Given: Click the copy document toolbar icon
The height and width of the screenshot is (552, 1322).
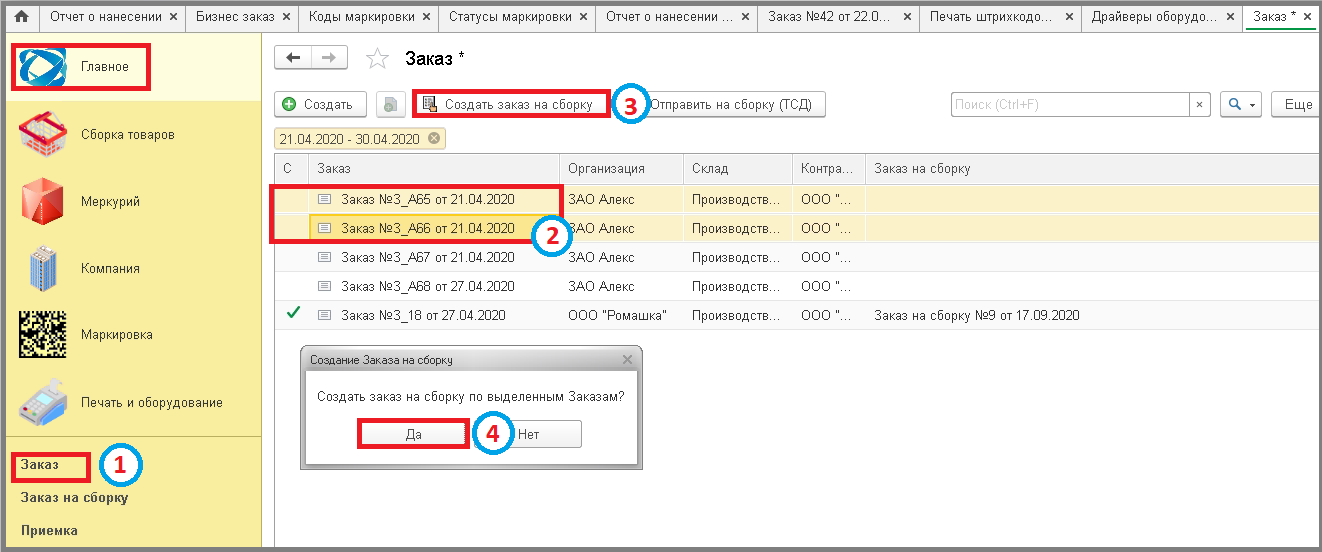Looking at the screenshot, I should pyautogui.click(x=391, y=104).
